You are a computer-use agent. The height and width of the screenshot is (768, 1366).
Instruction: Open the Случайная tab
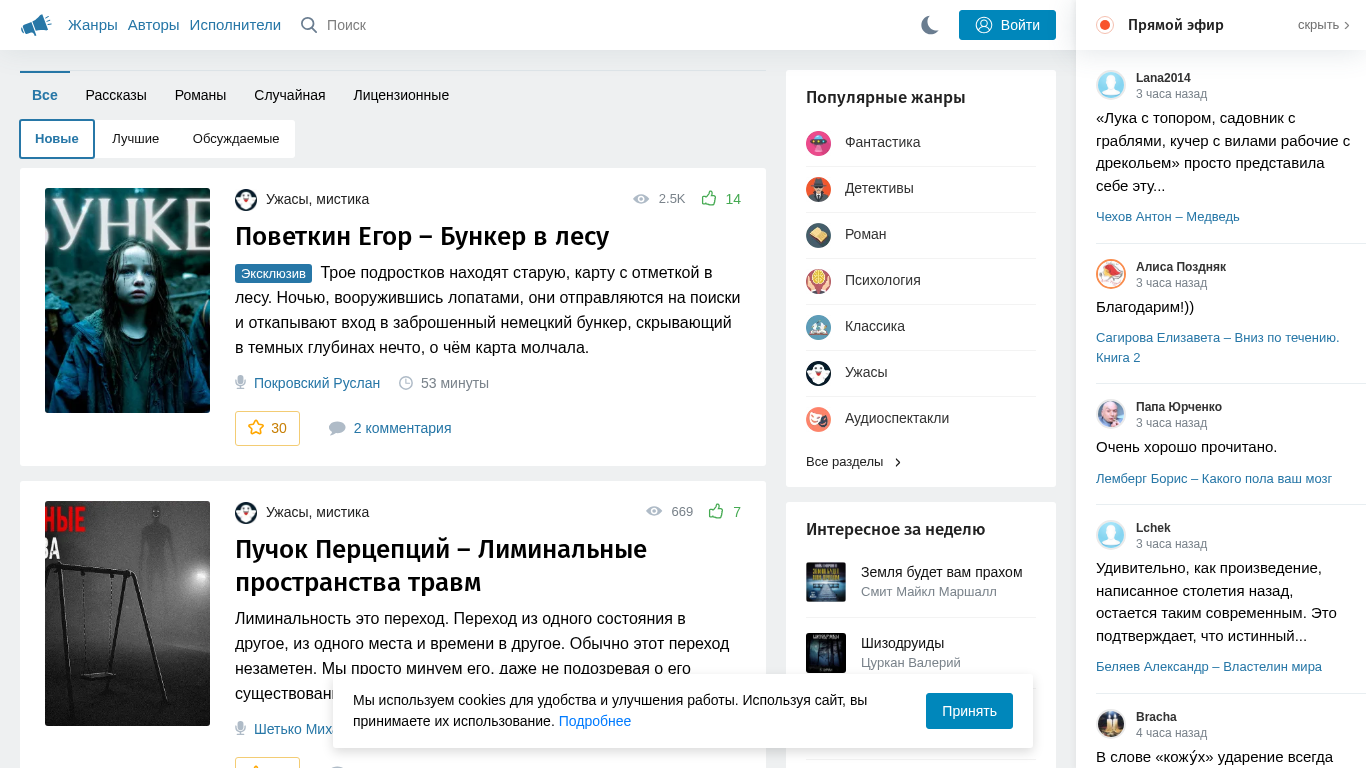(x=290, y=95)
